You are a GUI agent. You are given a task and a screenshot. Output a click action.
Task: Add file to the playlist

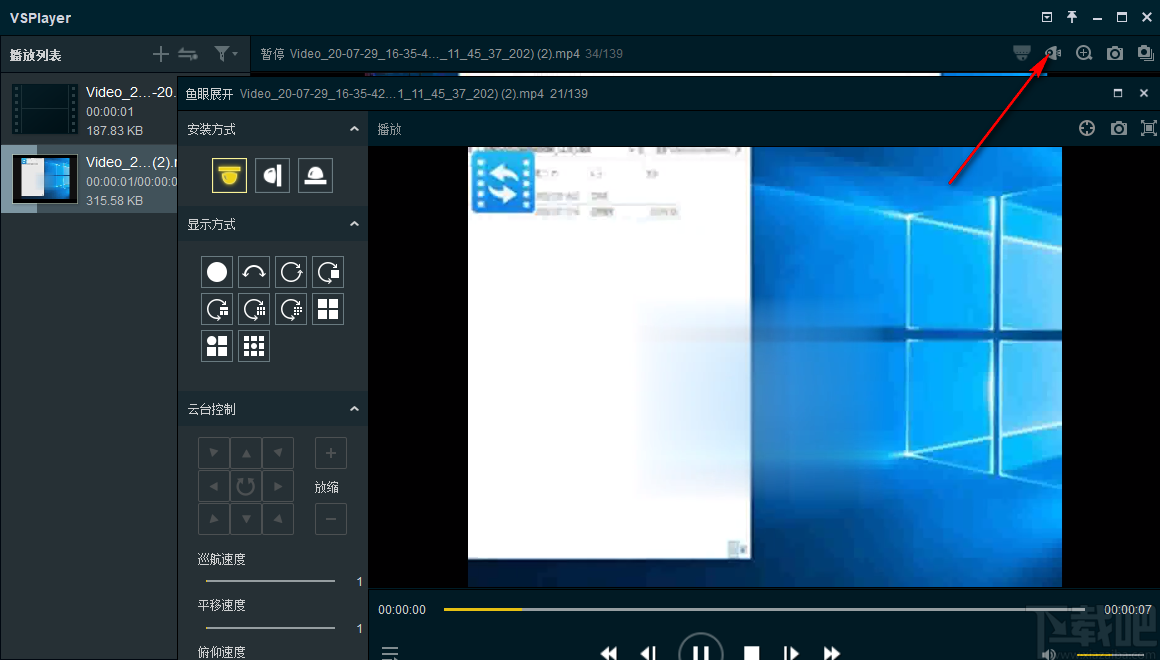161,54
